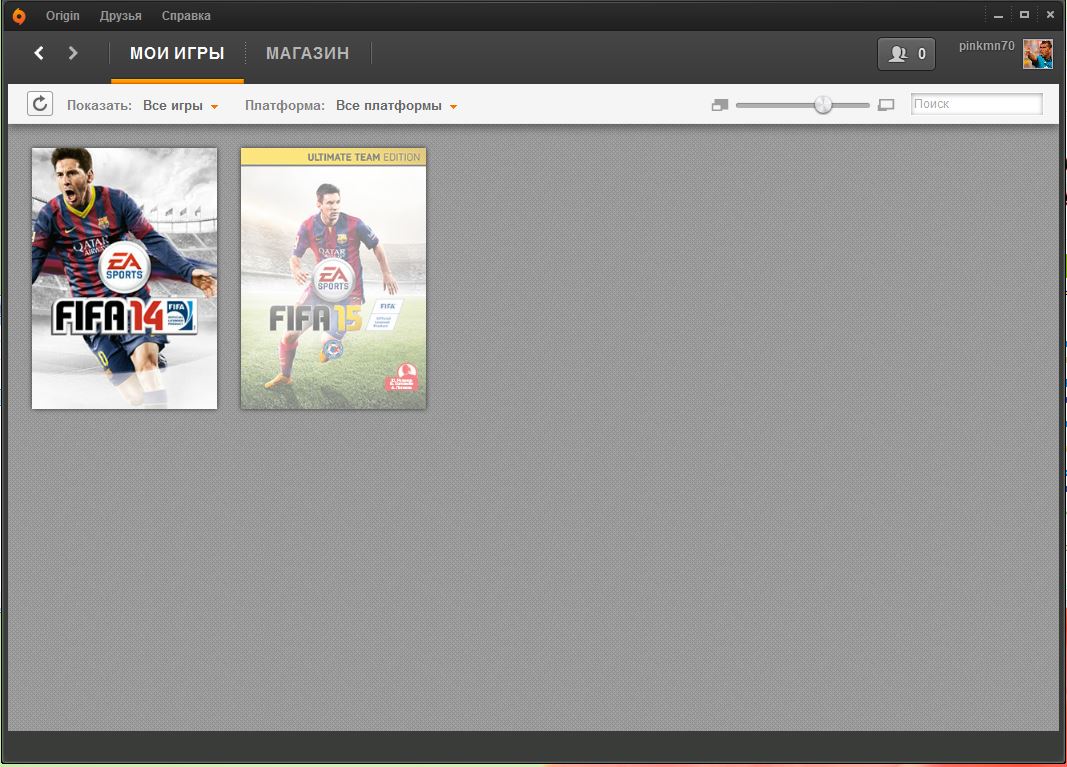
Task: Click the pinkmn70 username
Action: click(986, 46)
